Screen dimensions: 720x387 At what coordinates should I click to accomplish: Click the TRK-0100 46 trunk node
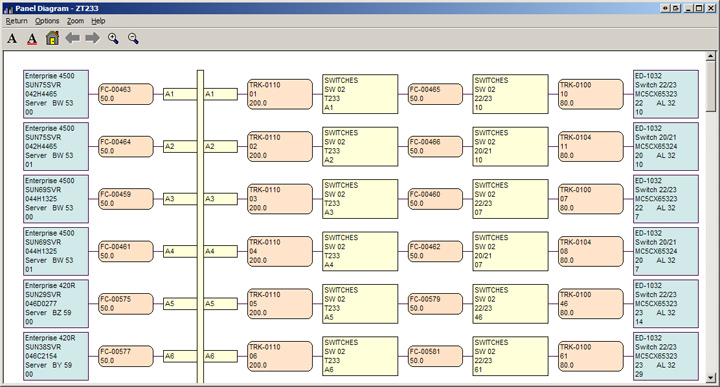[591, 303]
